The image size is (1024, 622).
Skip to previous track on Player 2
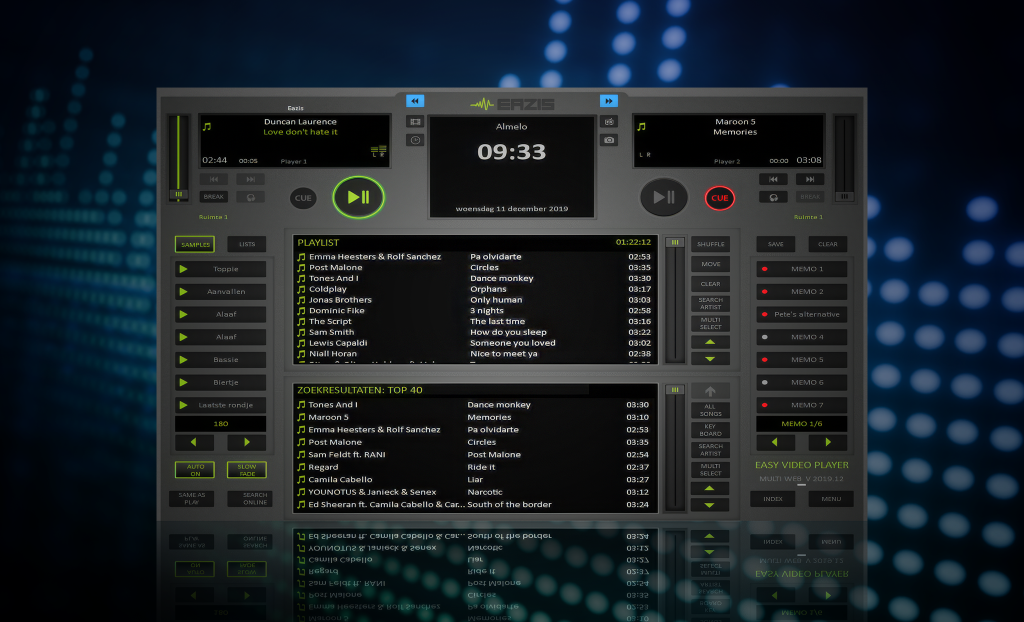pos(773,179)
